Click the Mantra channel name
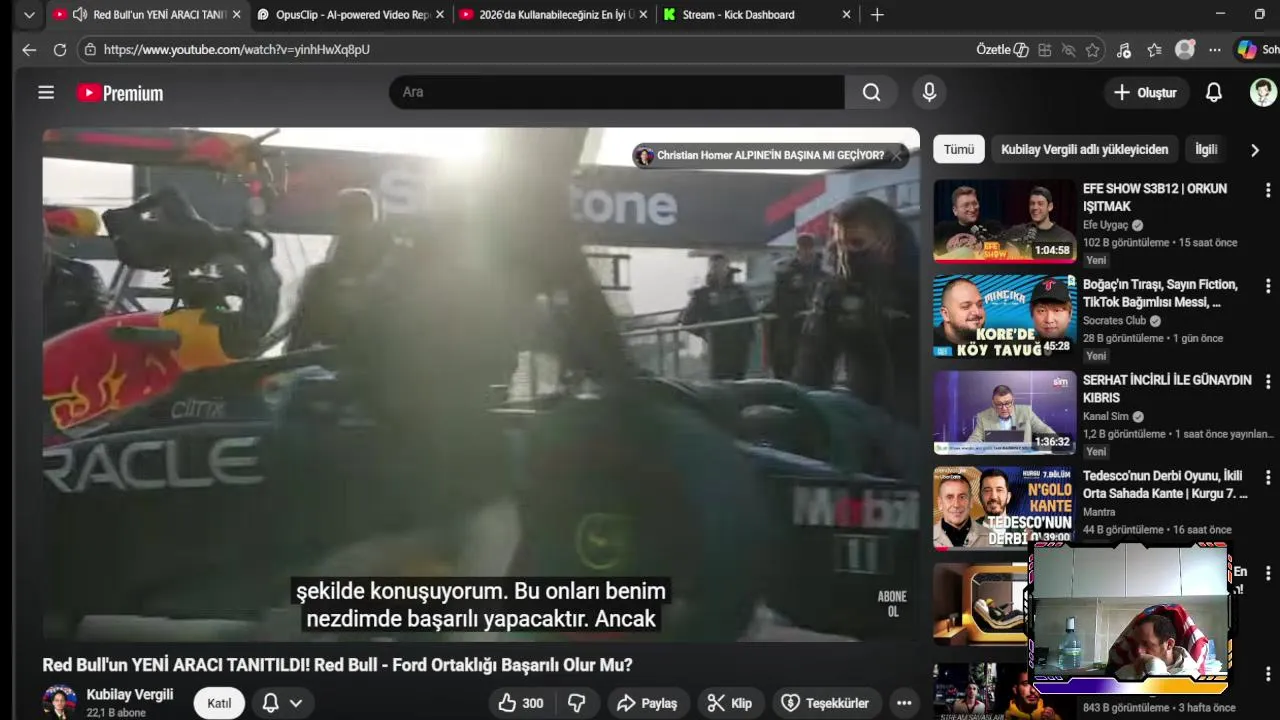 pyautogui.click(x=1099, y=512)
